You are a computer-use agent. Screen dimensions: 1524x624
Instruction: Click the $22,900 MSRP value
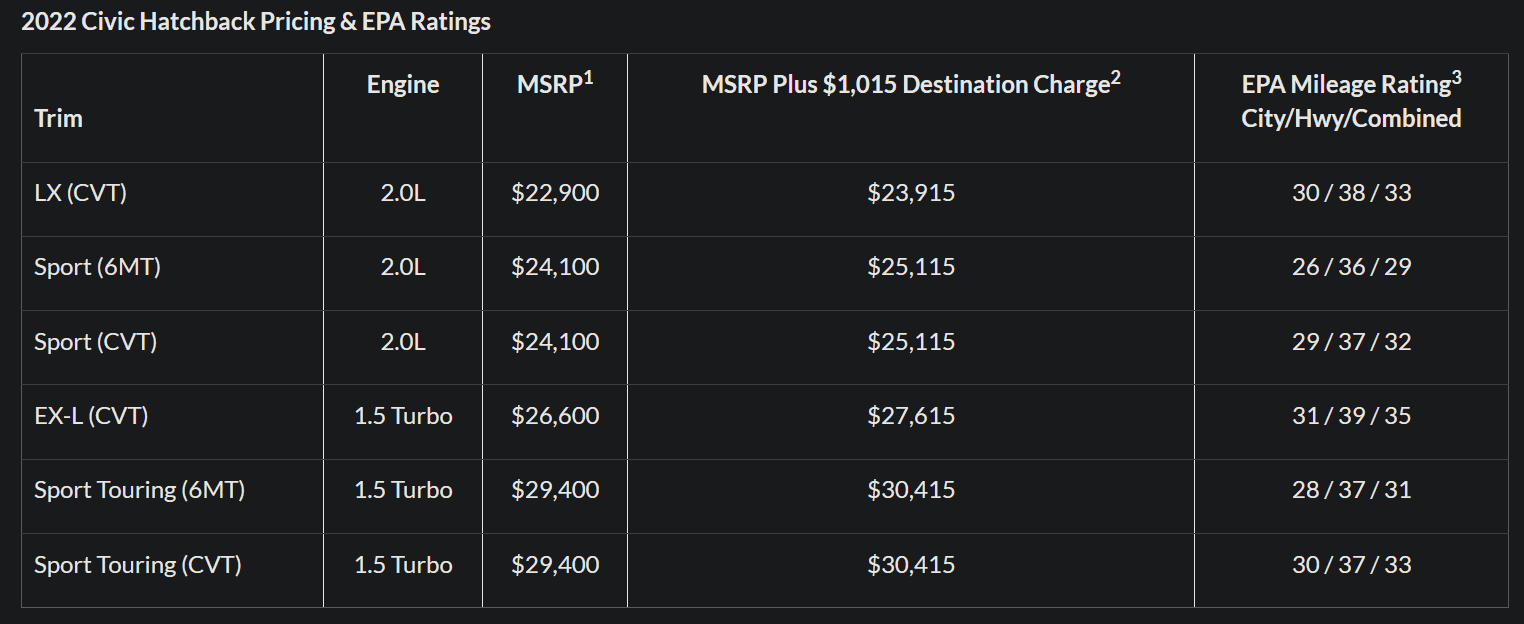(x=555, y=193)
